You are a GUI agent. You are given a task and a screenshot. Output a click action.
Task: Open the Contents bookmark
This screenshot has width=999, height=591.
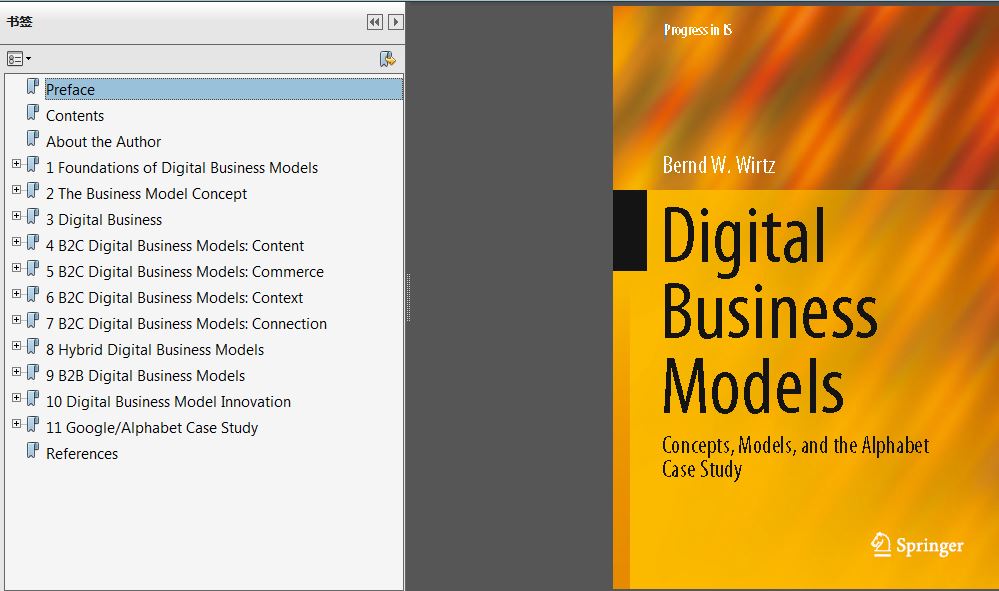(x=75, y=116)
